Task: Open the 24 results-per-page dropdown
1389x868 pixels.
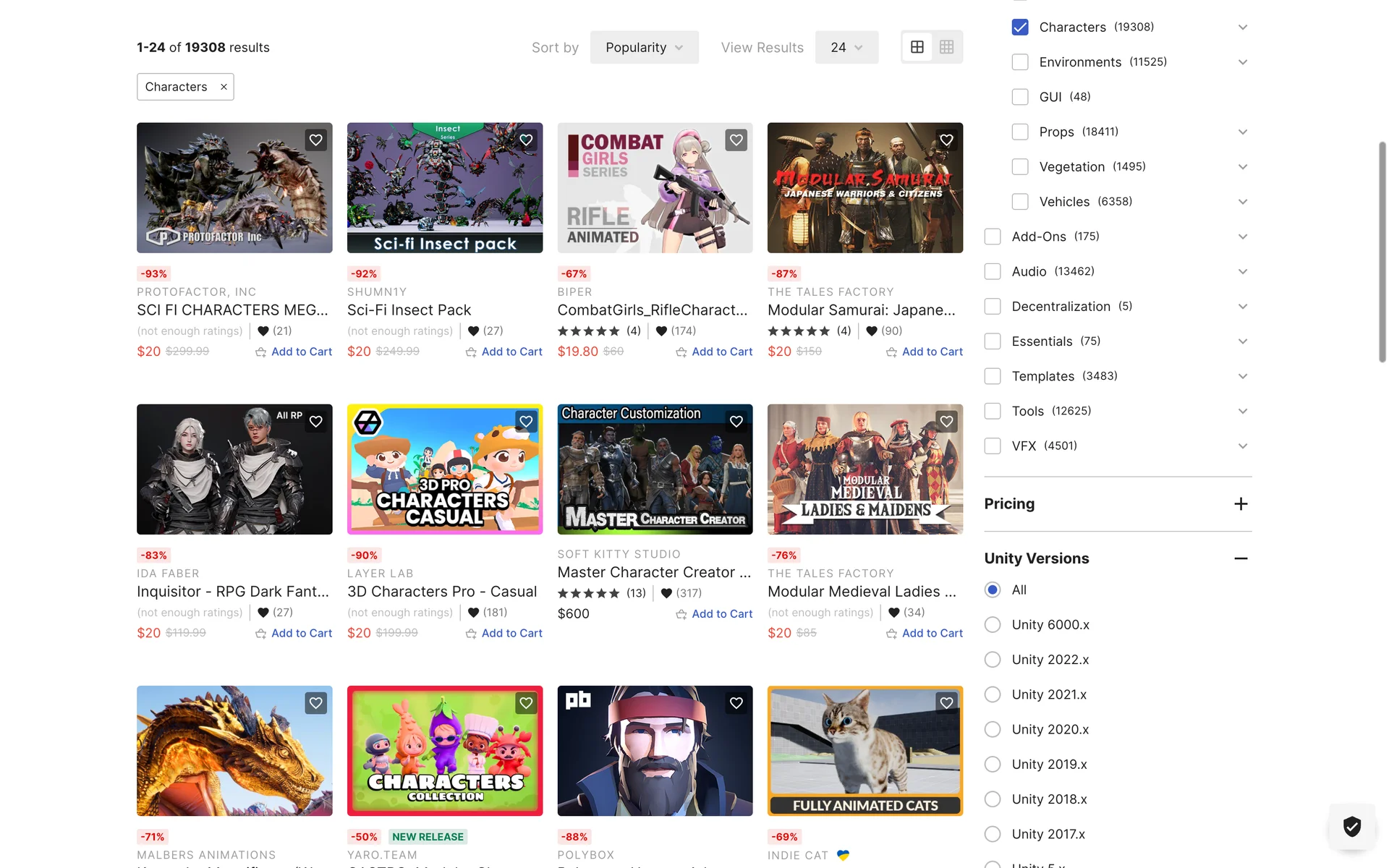Action: (x=846, y=48)
